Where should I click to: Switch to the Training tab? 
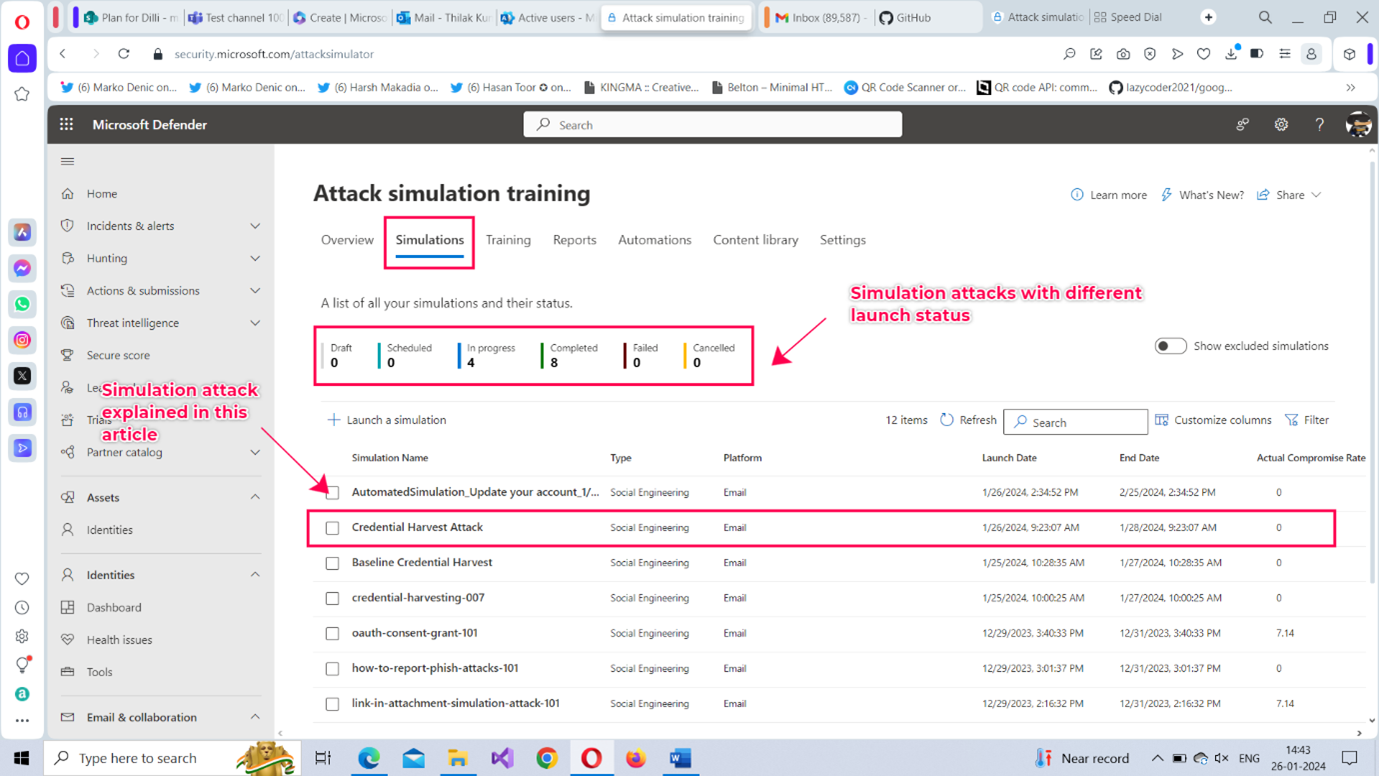point(508,240)
